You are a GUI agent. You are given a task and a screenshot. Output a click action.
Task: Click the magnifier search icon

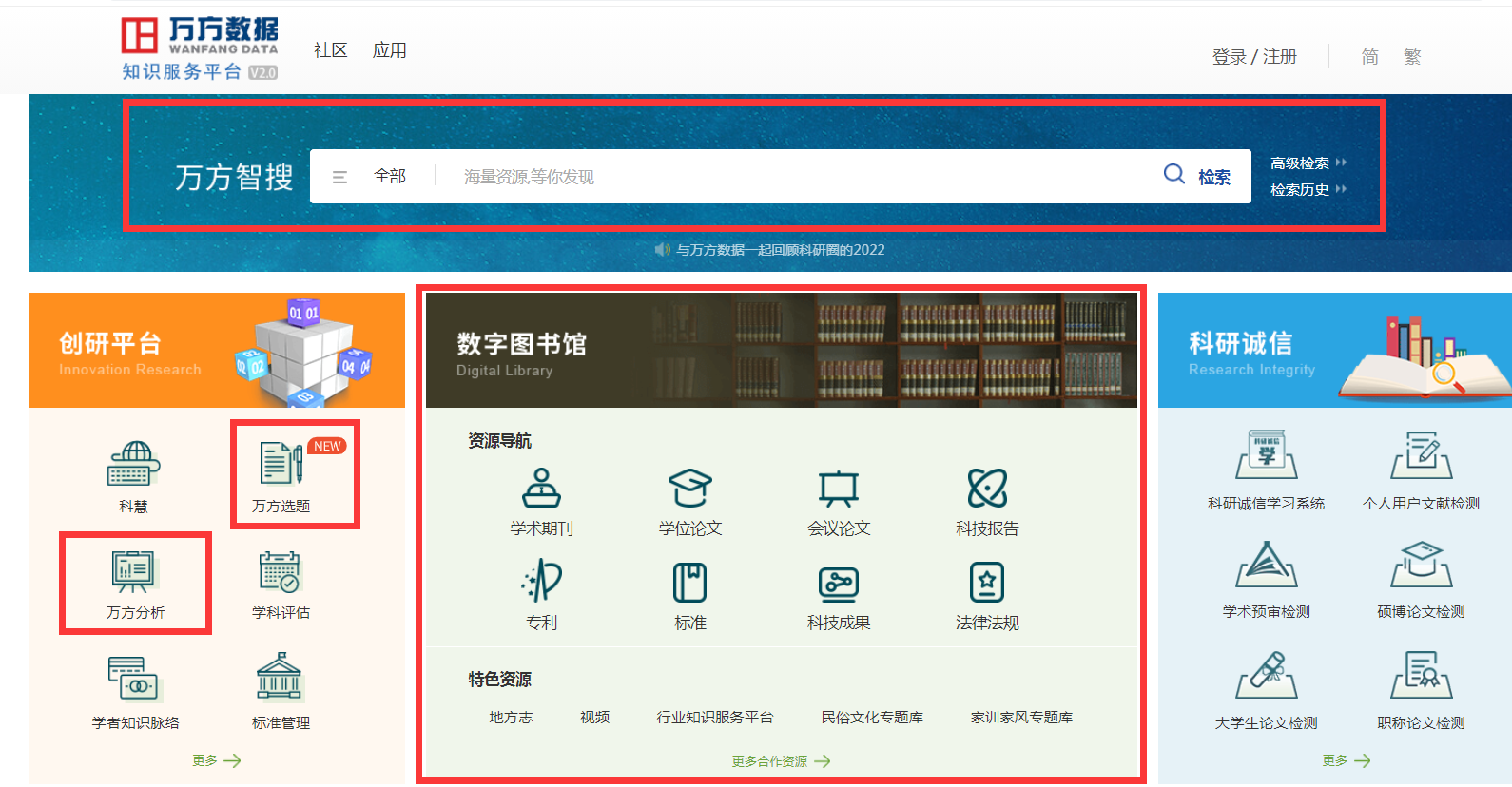pyautogui.click(x=1174, y=174)
